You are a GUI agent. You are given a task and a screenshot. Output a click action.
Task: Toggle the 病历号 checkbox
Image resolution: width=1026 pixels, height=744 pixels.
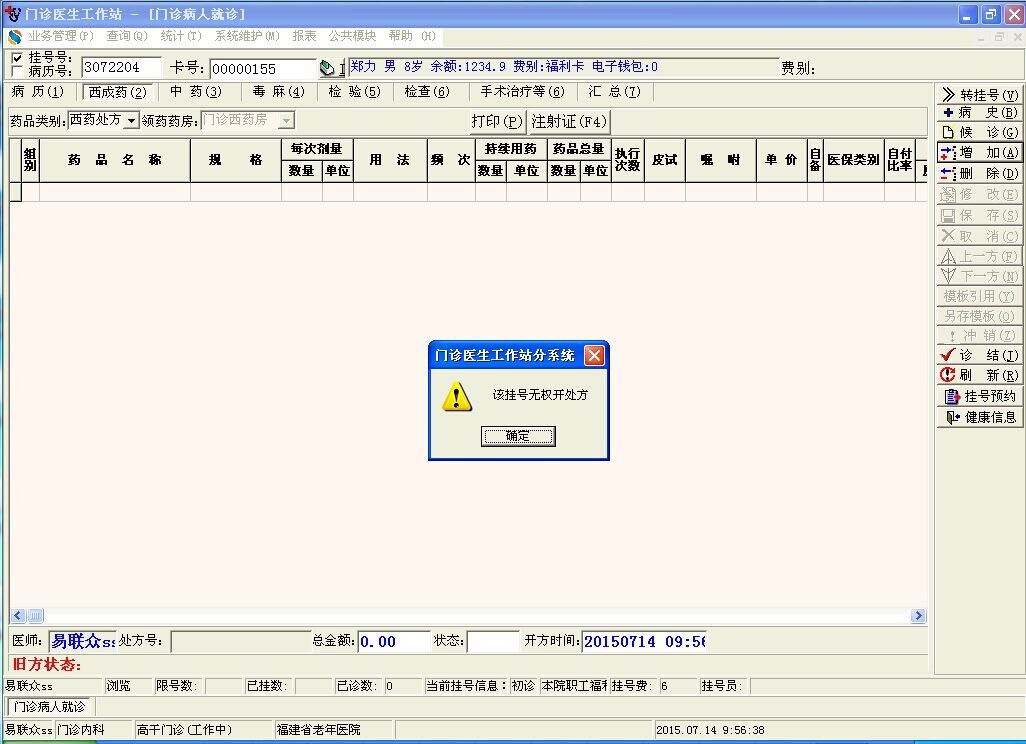click(18, 71)
